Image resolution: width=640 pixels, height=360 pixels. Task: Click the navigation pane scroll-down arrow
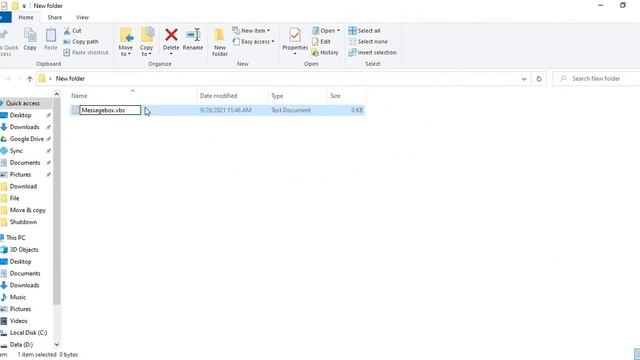pos(57,344)
